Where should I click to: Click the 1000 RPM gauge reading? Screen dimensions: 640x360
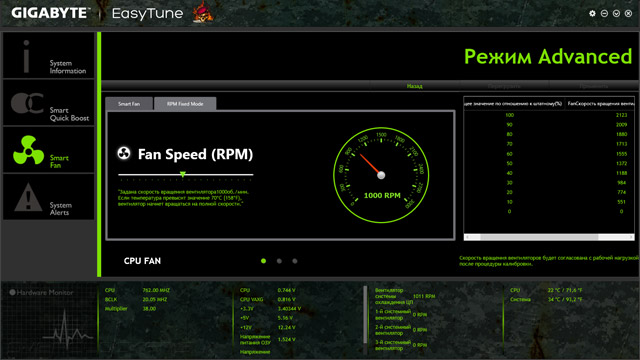tap(382, 196)
